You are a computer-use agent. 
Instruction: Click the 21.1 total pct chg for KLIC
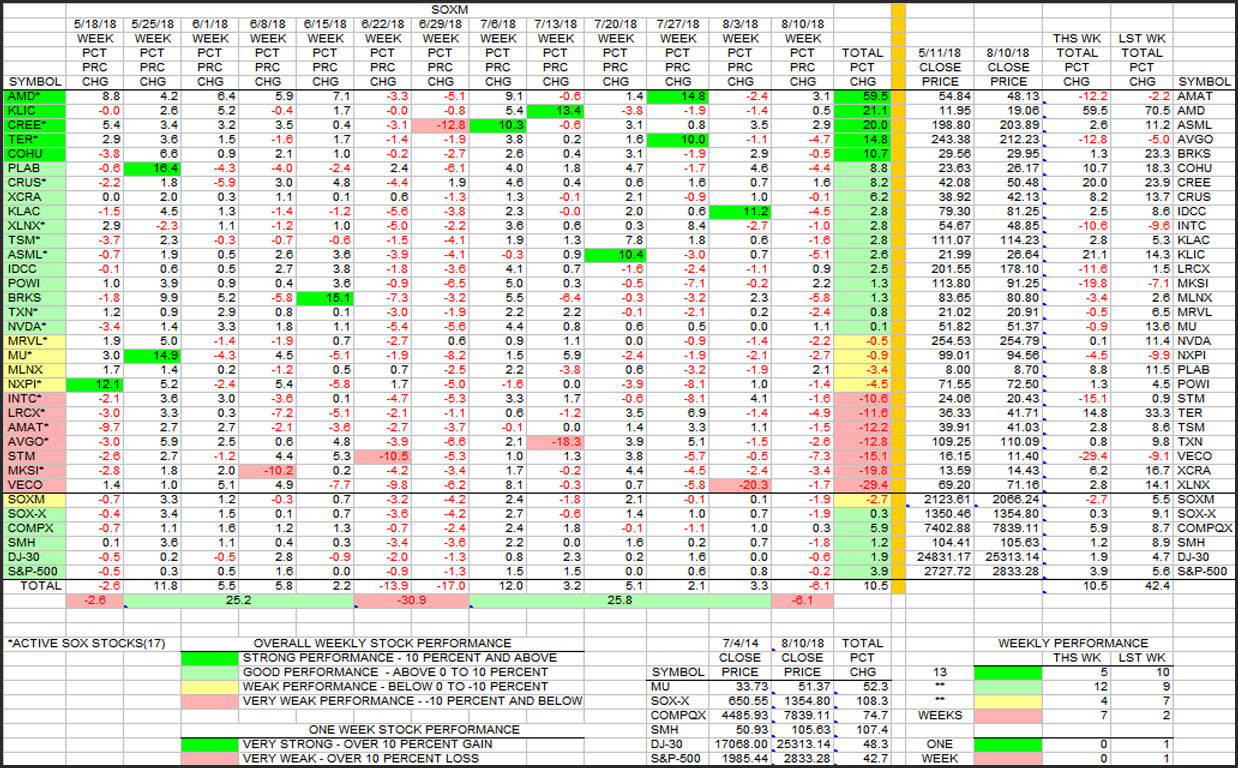(x=861, y=110)
